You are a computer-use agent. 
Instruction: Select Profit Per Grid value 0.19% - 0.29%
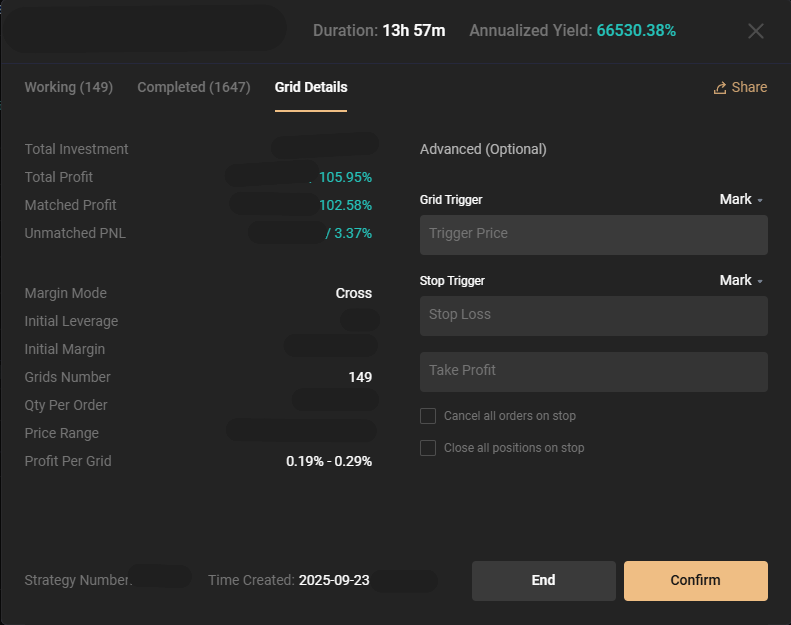329,462
